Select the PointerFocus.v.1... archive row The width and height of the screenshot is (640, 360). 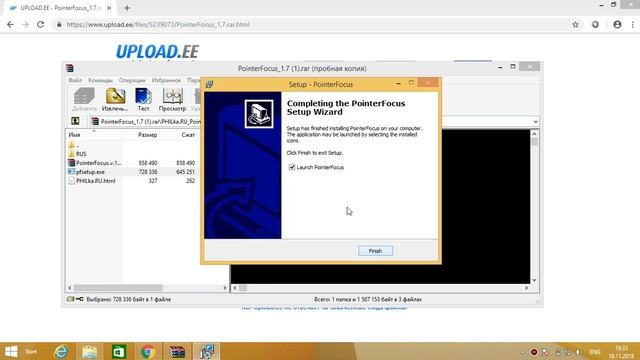[133, 163]
